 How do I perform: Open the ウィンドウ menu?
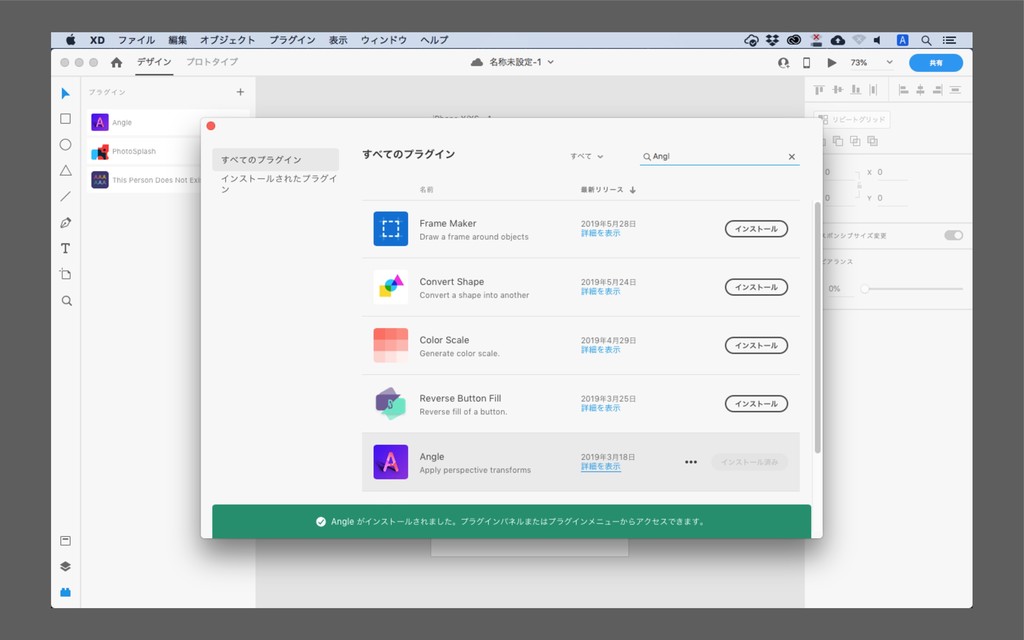point(383,40)
